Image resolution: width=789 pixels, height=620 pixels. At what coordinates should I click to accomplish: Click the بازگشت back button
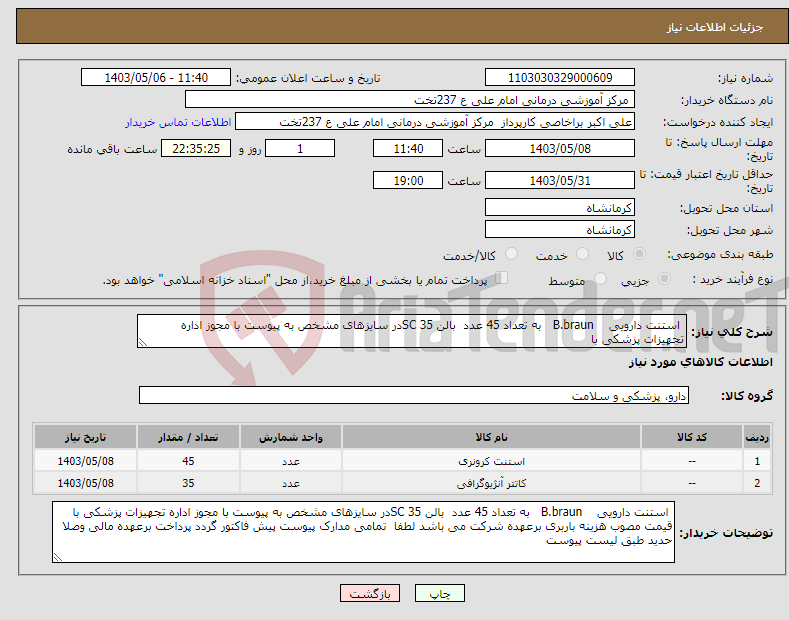[370, 593]
